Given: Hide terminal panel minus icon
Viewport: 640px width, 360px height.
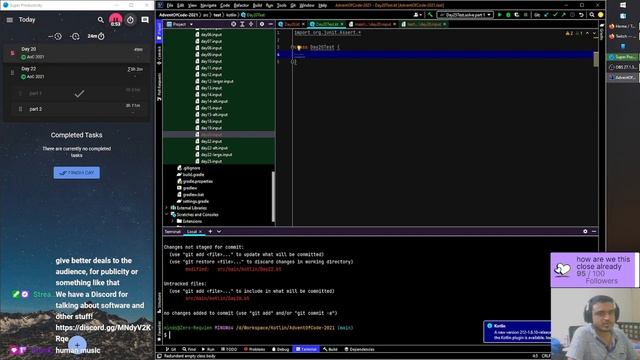Looking at the screenshot, I should pyautogui.click(x=594, y=231).
